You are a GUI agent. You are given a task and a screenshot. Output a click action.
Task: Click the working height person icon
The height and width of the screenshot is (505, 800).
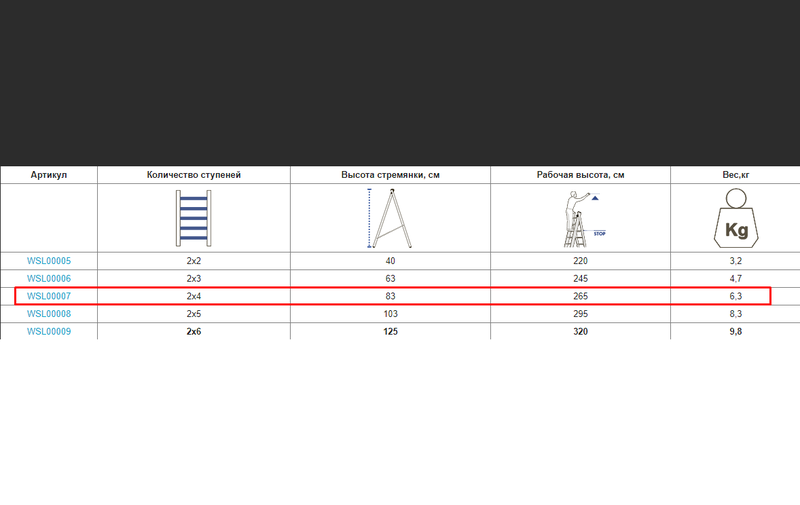click(584, 219)
